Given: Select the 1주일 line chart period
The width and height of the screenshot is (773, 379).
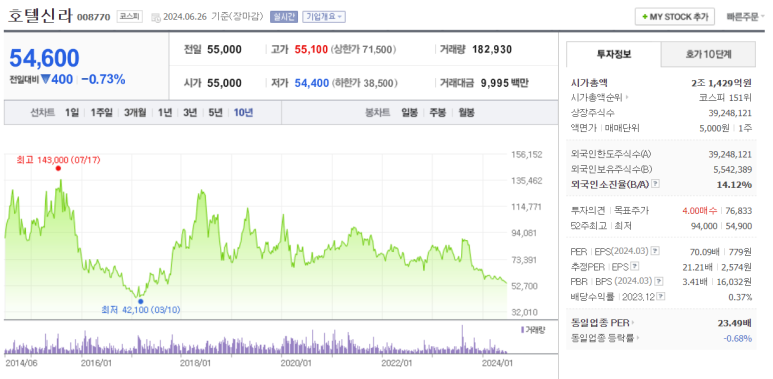Looking at the screenshot, I should click(x=102, y=113).
